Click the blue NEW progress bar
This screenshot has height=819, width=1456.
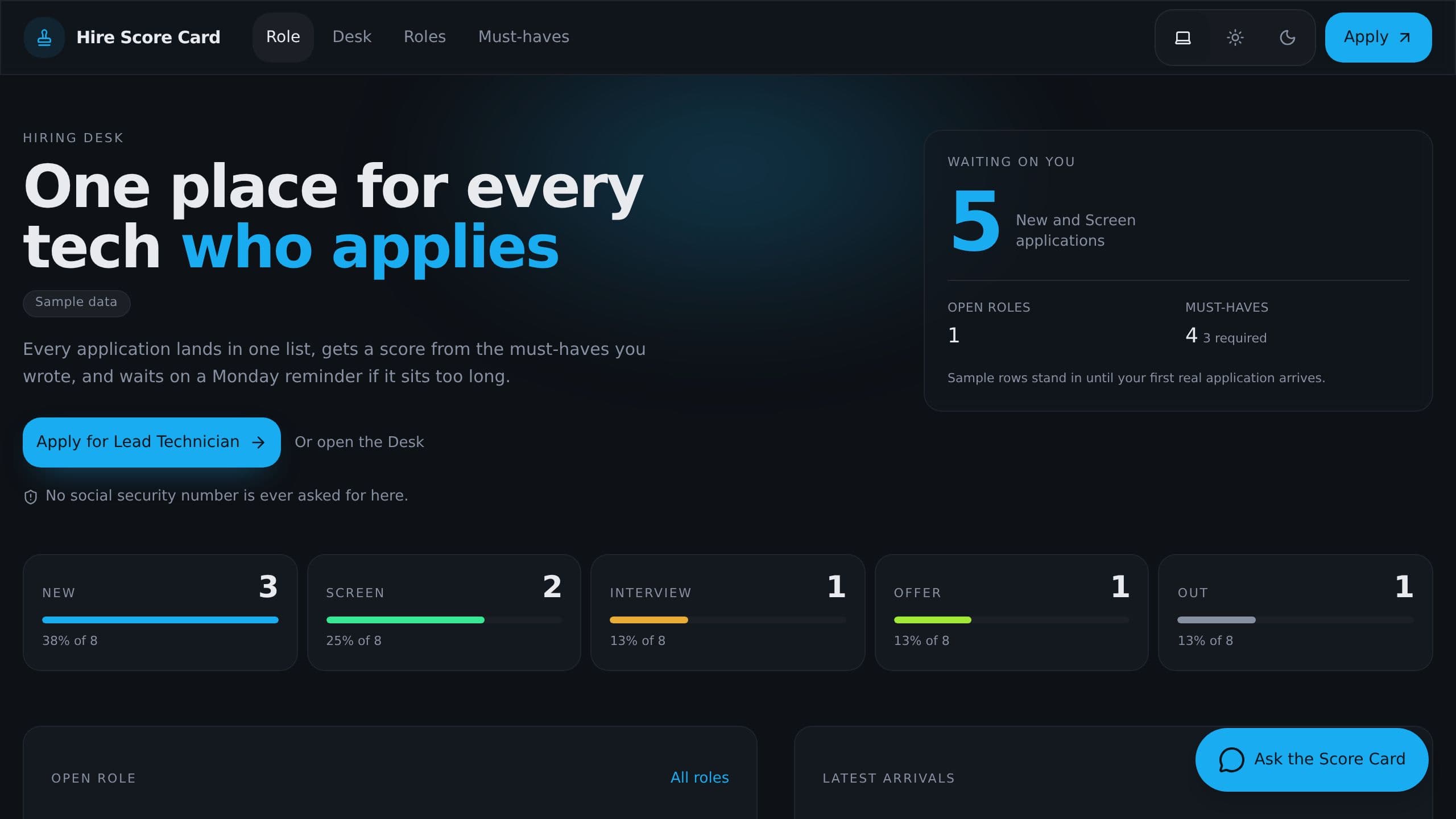[x=160, y=620]
